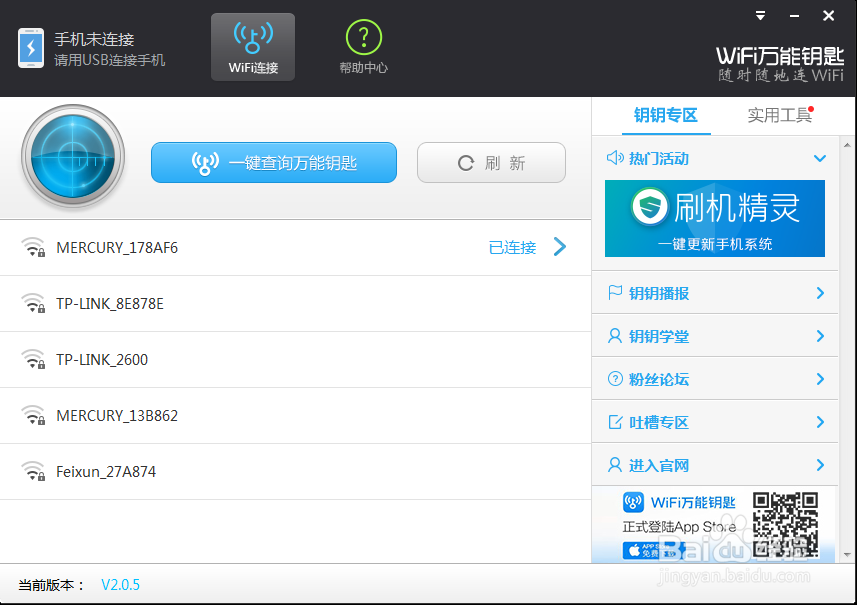Click the question icon beside 粉丝论坛
This screenshot has width=857, height=605.
[x=615, y=379]
